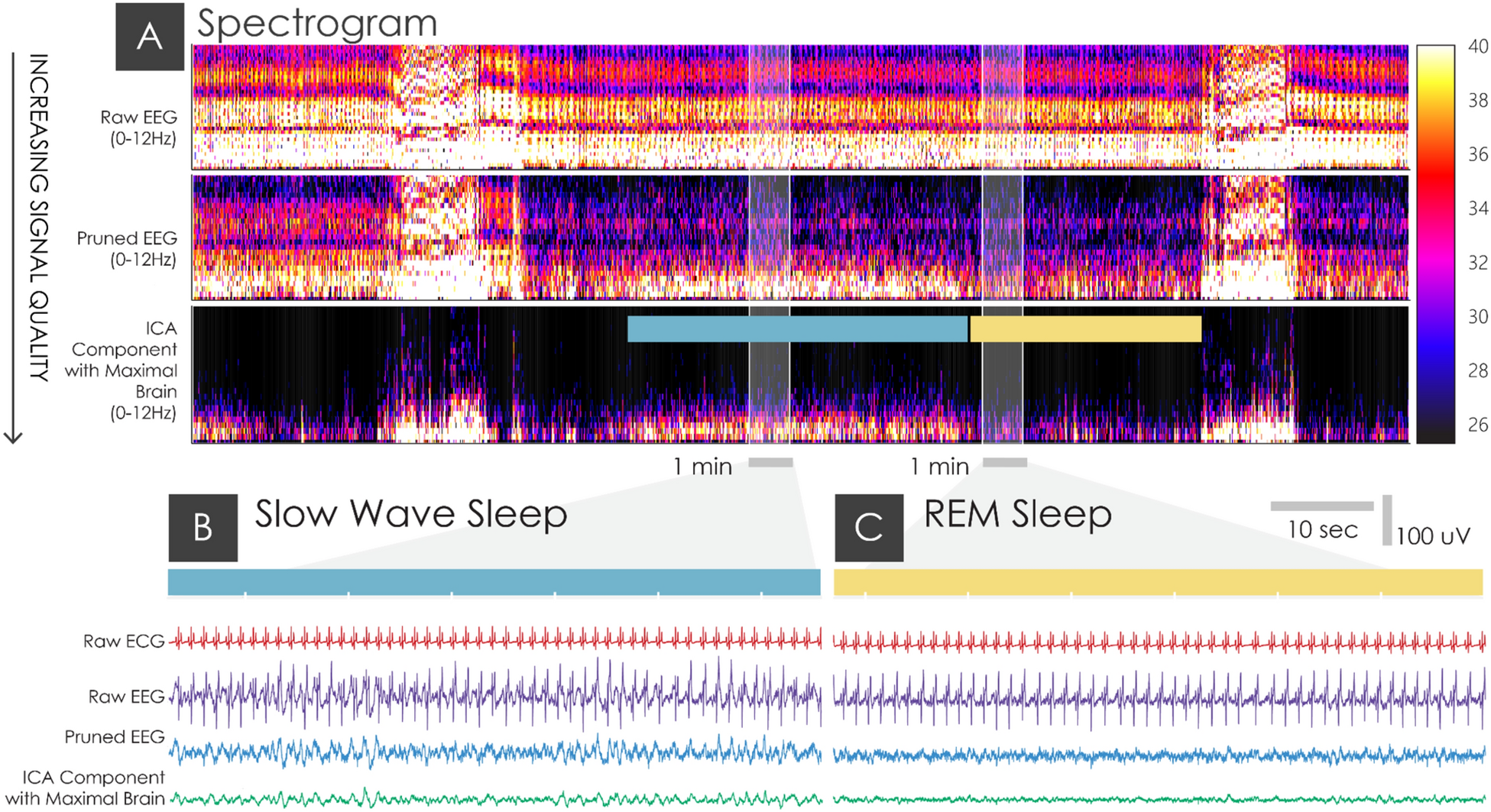Click the blue timeline bar in panel B
This screenshot has height=812, width=1491.
point(494,582)
